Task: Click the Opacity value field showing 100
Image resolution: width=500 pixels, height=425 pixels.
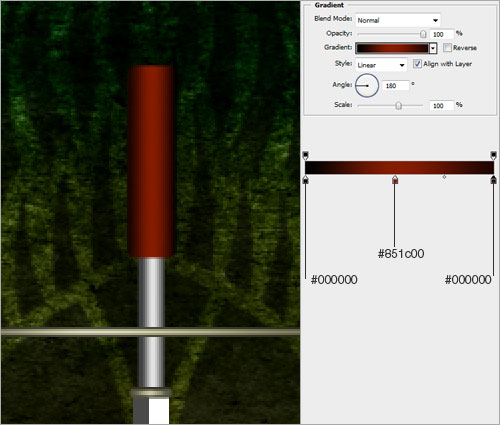Action: coord(442,34)
